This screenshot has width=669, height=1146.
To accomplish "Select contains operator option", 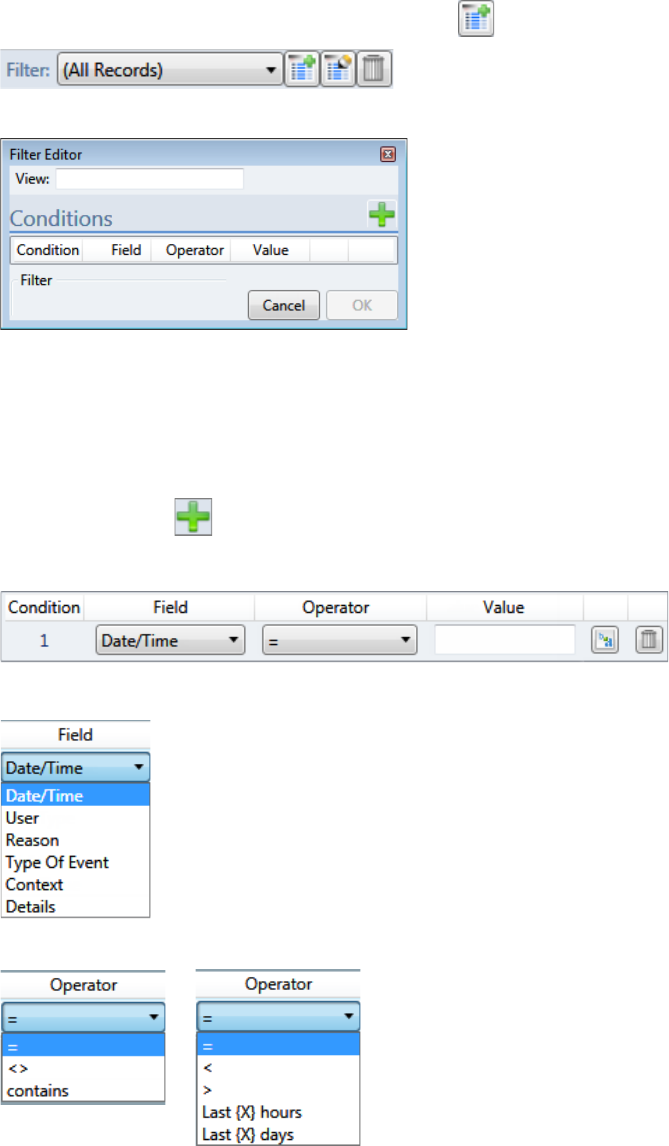I will click(83, 1090).
